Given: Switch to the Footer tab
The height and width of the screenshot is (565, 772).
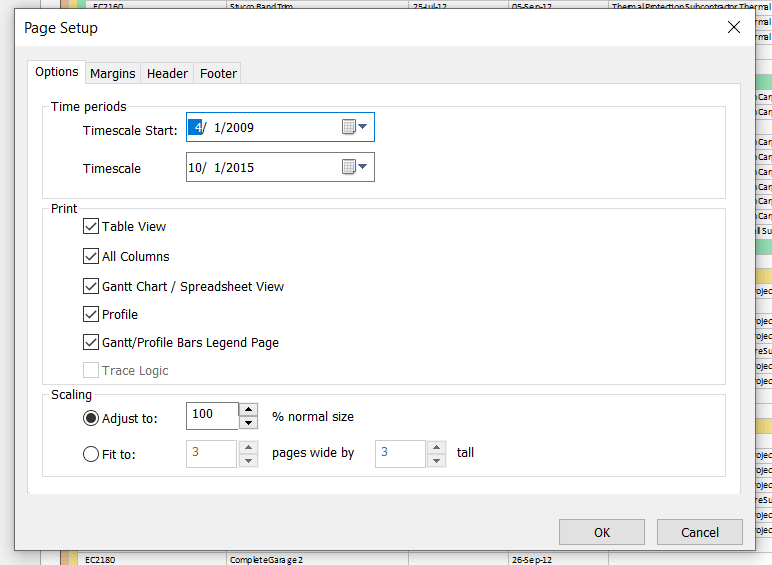Looking at the screenshot, I should pos(218,73).
